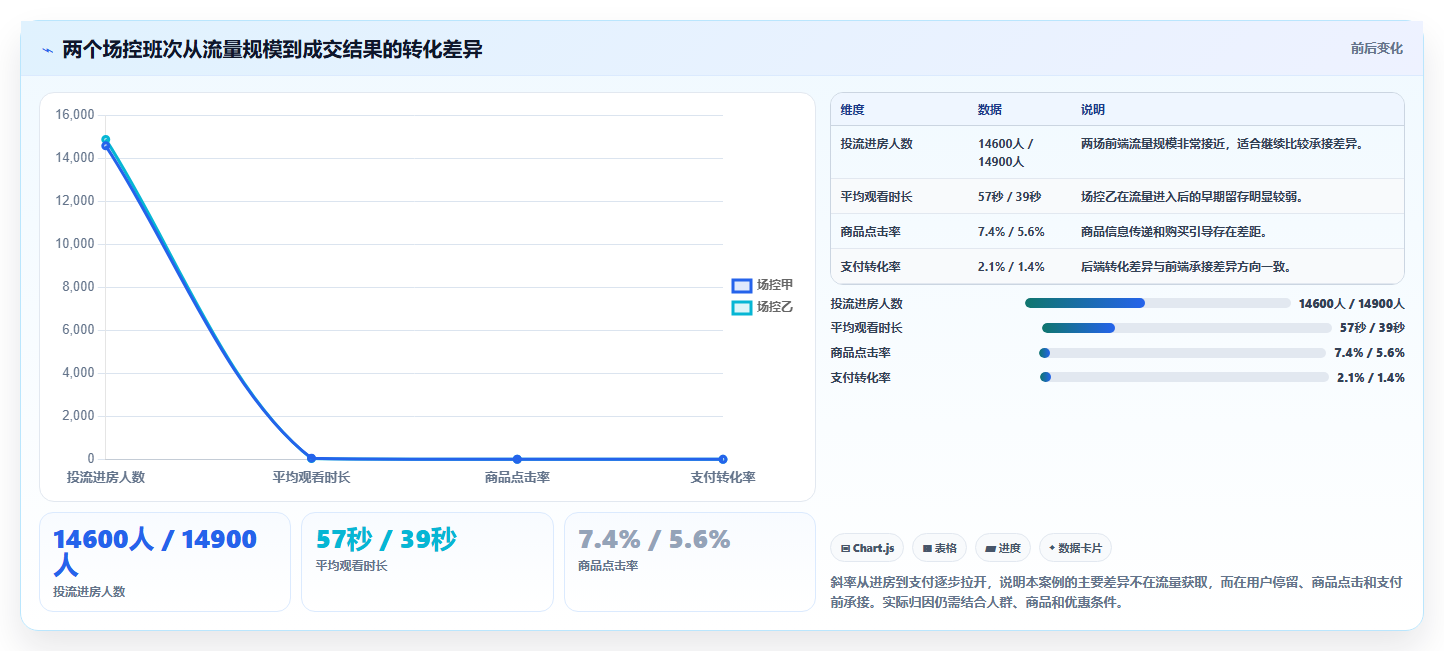Select the 表格 tag chip
The image size is (1444, 651).
[x=939, y=548]
